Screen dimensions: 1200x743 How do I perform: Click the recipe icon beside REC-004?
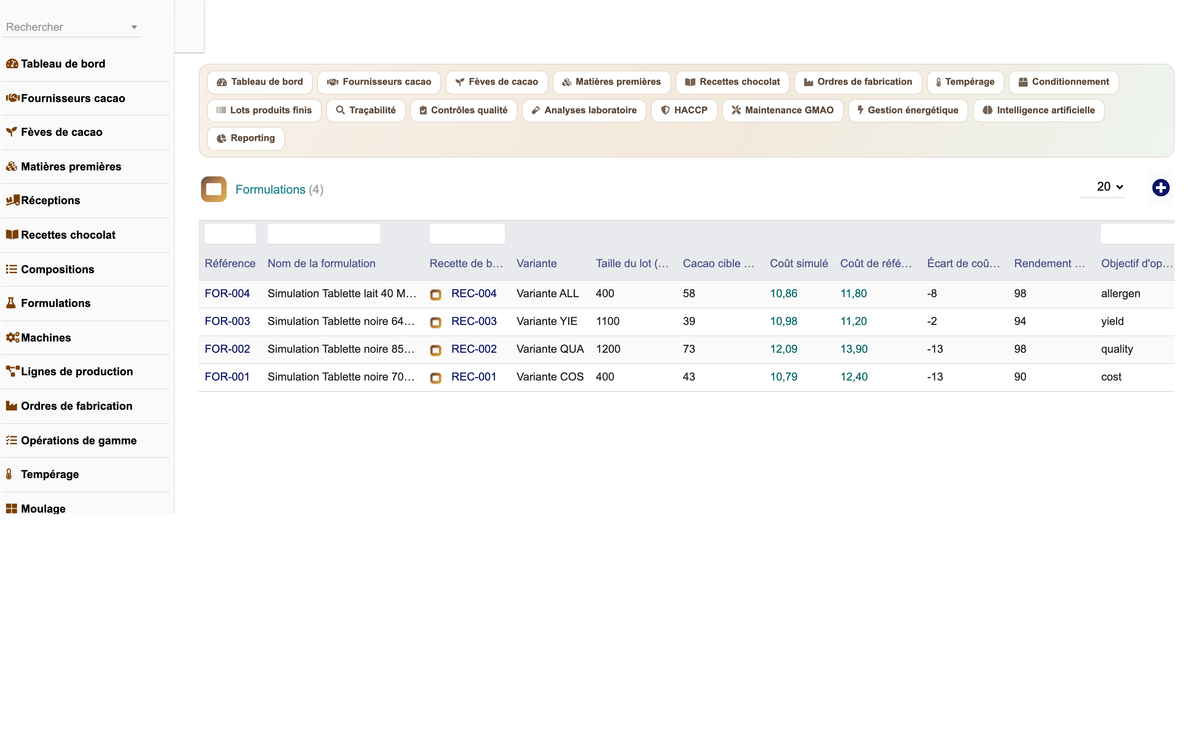click(x=436, y=295)
